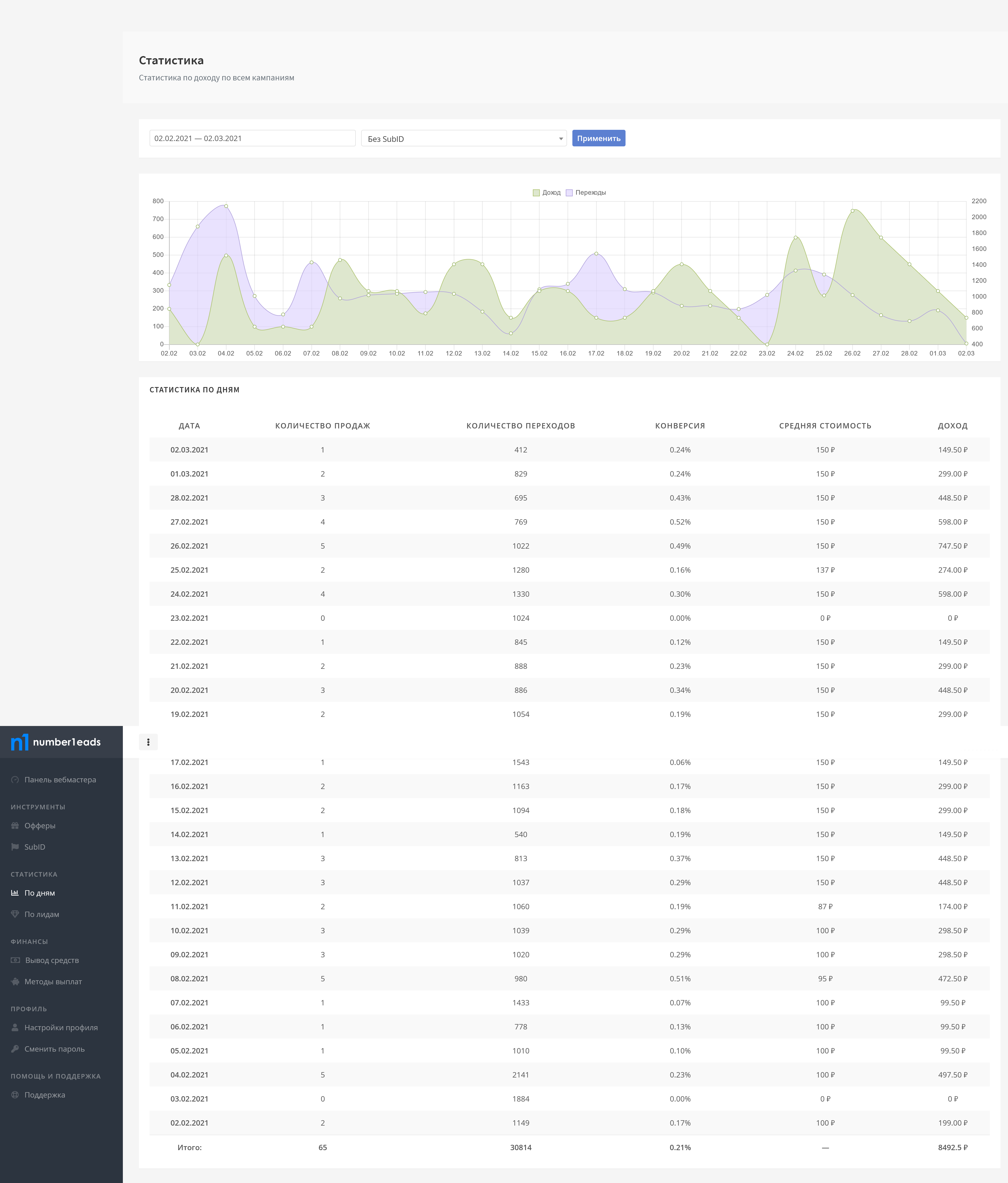The image size is (1008, 1183).
Task: Open the Withdraw Funds link
Action: [x=52, y=960]
